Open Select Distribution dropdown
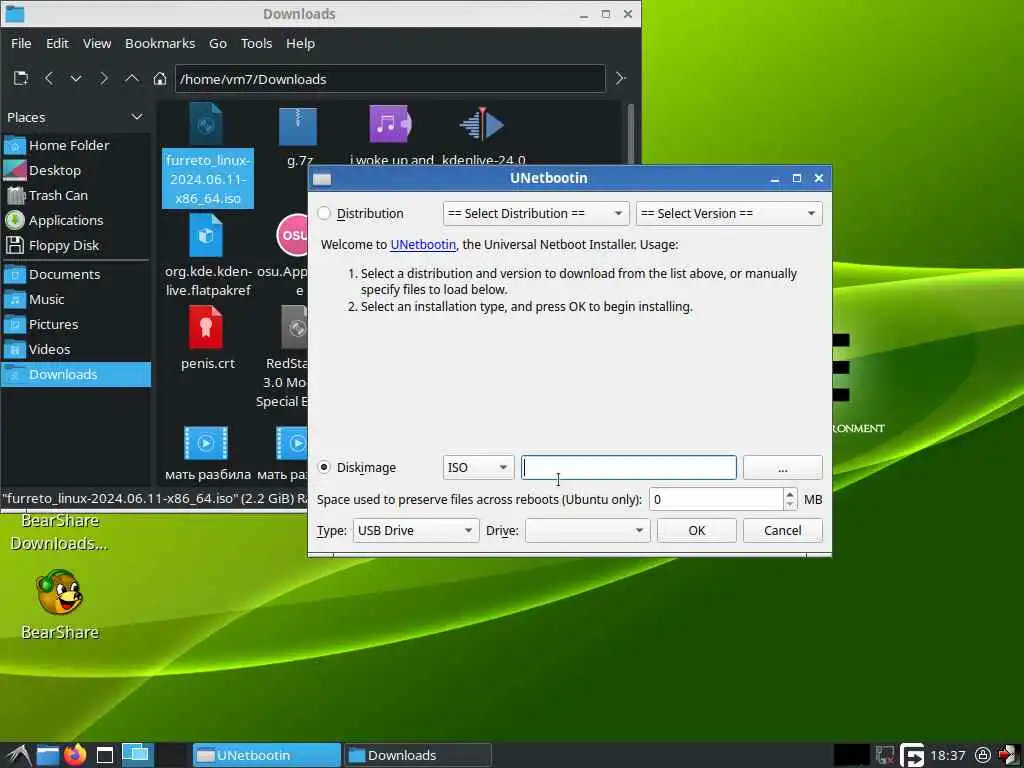Screen dimensions: 1024x768 coord(536,214)
